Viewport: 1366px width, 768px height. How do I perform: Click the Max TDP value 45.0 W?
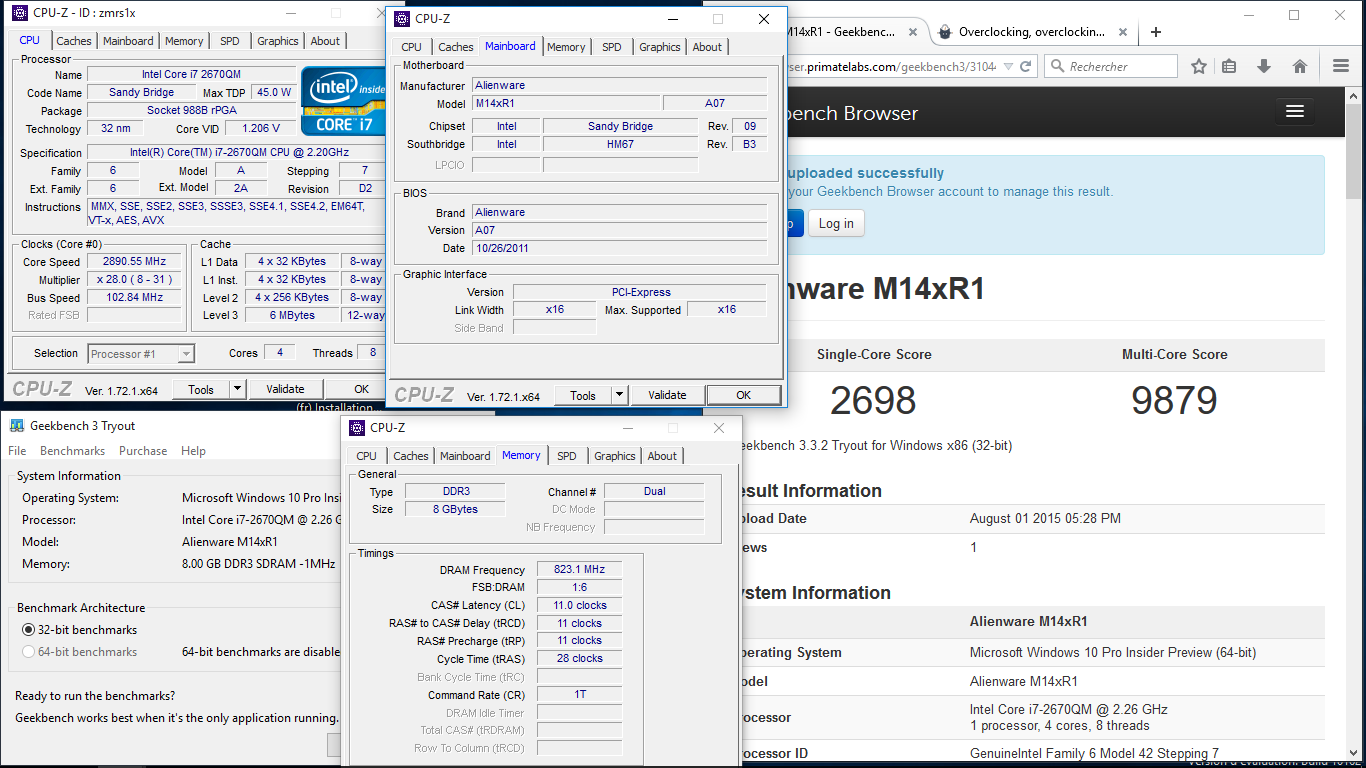[x=274, y=92]
